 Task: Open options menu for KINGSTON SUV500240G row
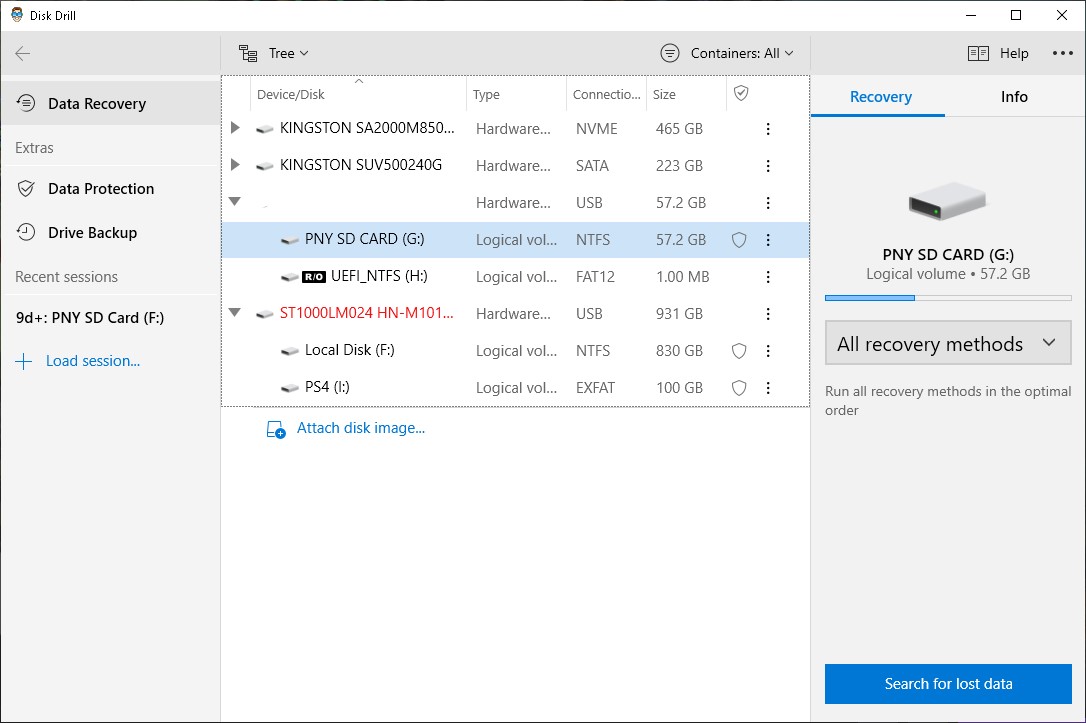click(x=768, y=166)
